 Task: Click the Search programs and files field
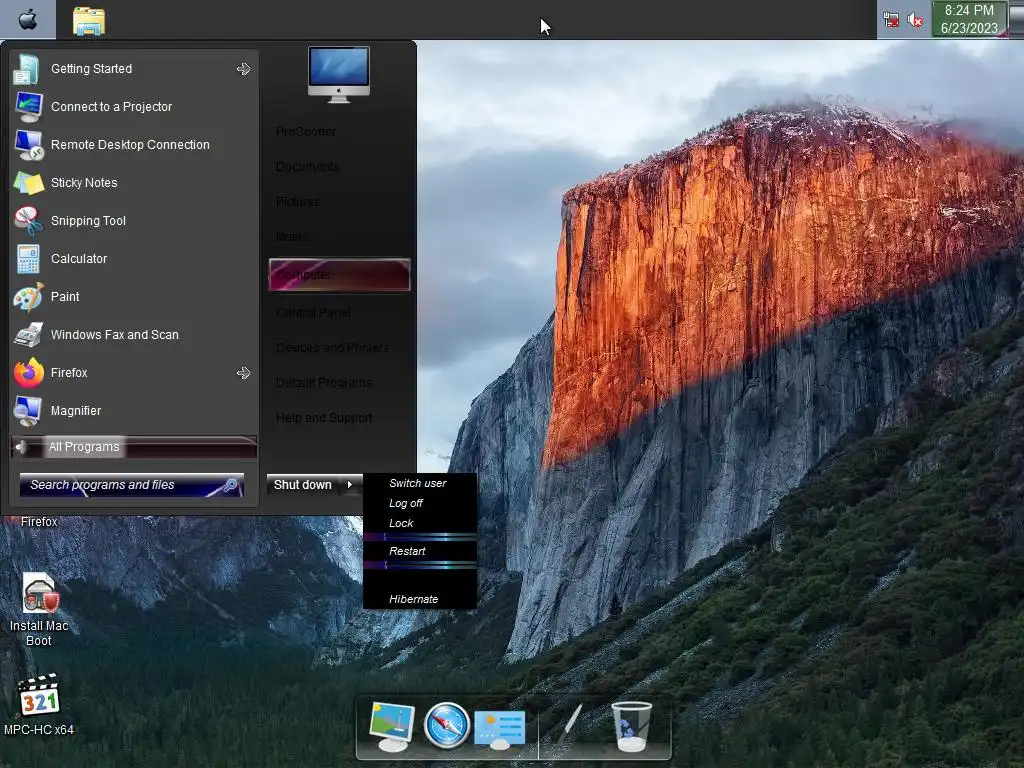(x=131, y=485)
